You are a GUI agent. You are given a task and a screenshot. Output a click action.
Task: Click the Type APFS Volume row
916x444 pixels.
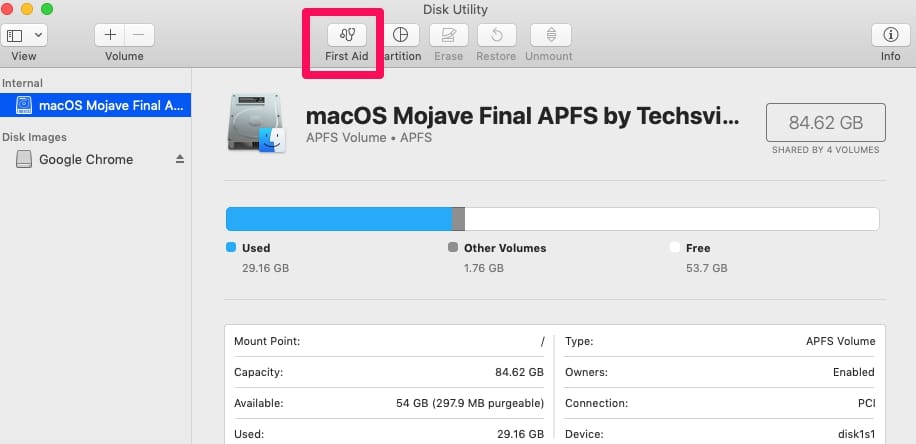[720, 341]
